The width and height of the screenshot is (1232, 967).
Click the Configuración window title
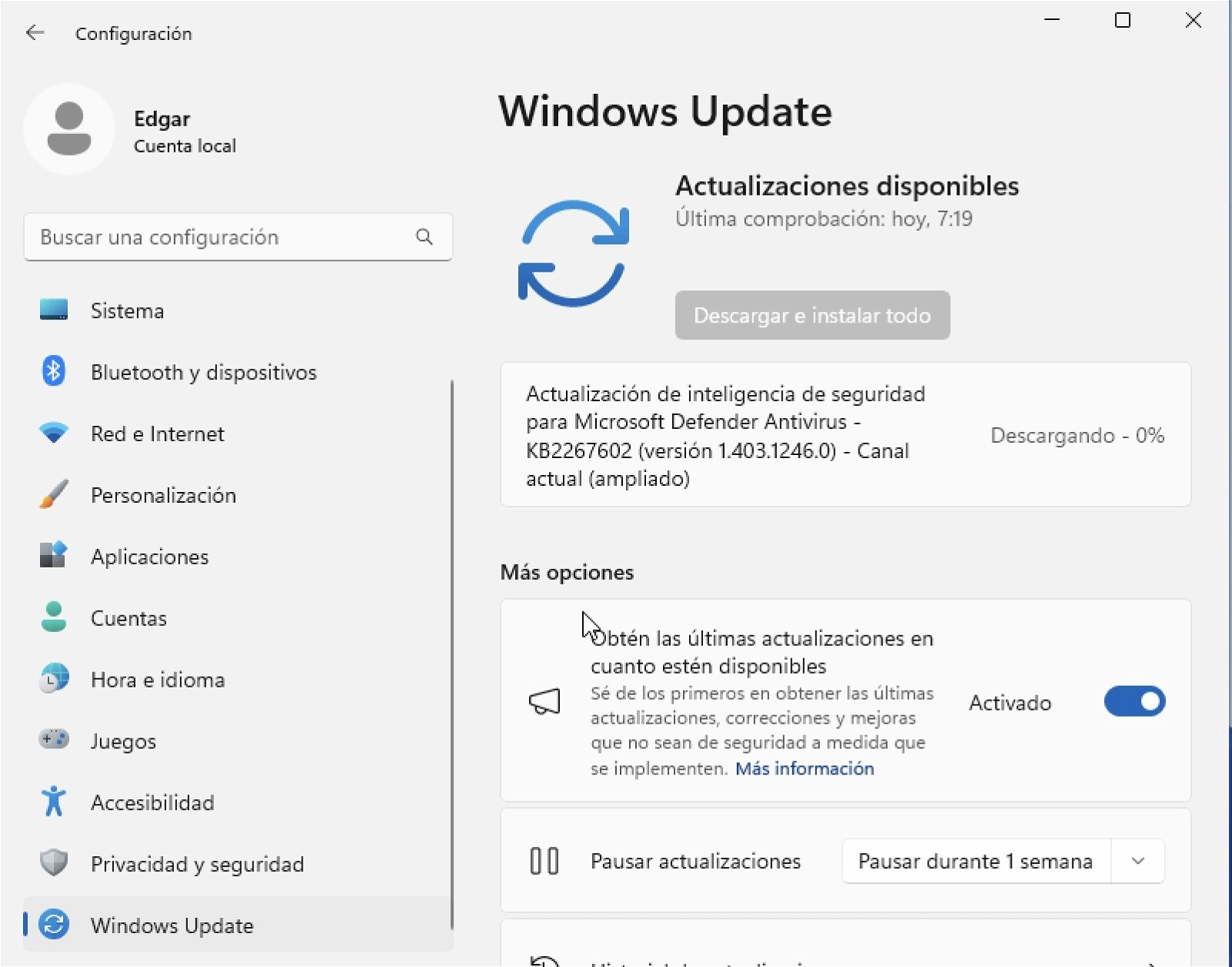pyautogui.click(x=133, y=33)
